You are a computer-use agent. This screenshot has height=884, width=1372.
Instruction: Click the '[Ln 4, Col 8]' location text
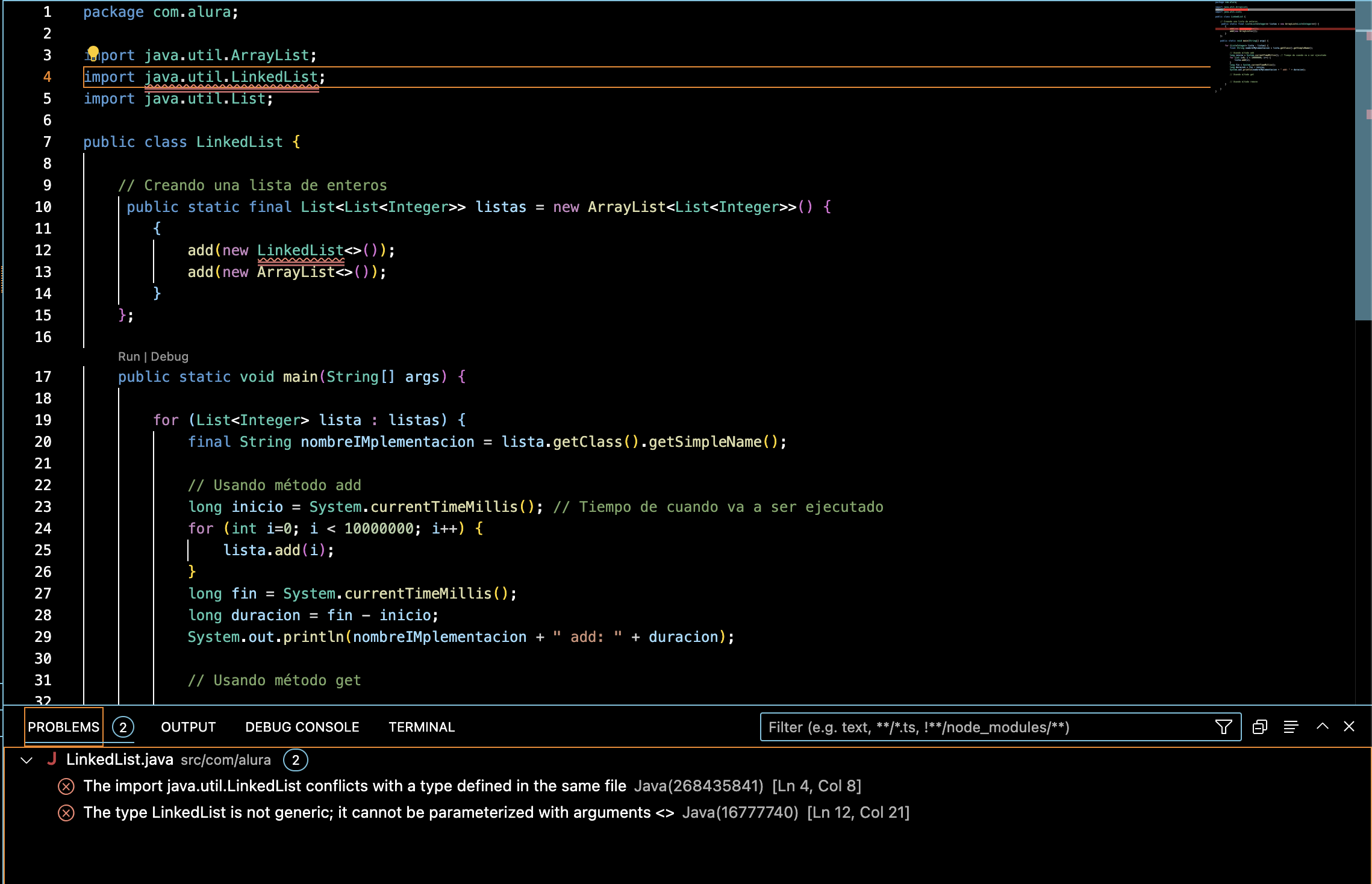click(817, 786)
